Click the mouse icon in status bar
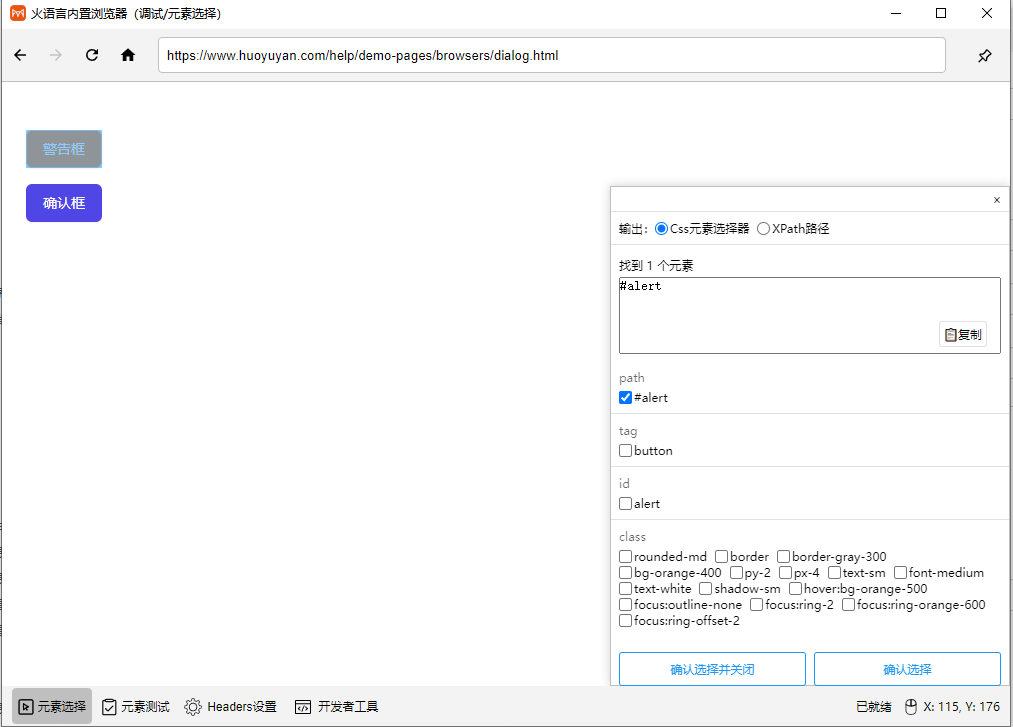This screenshot has height=727, width=1013. coord(910,706)
